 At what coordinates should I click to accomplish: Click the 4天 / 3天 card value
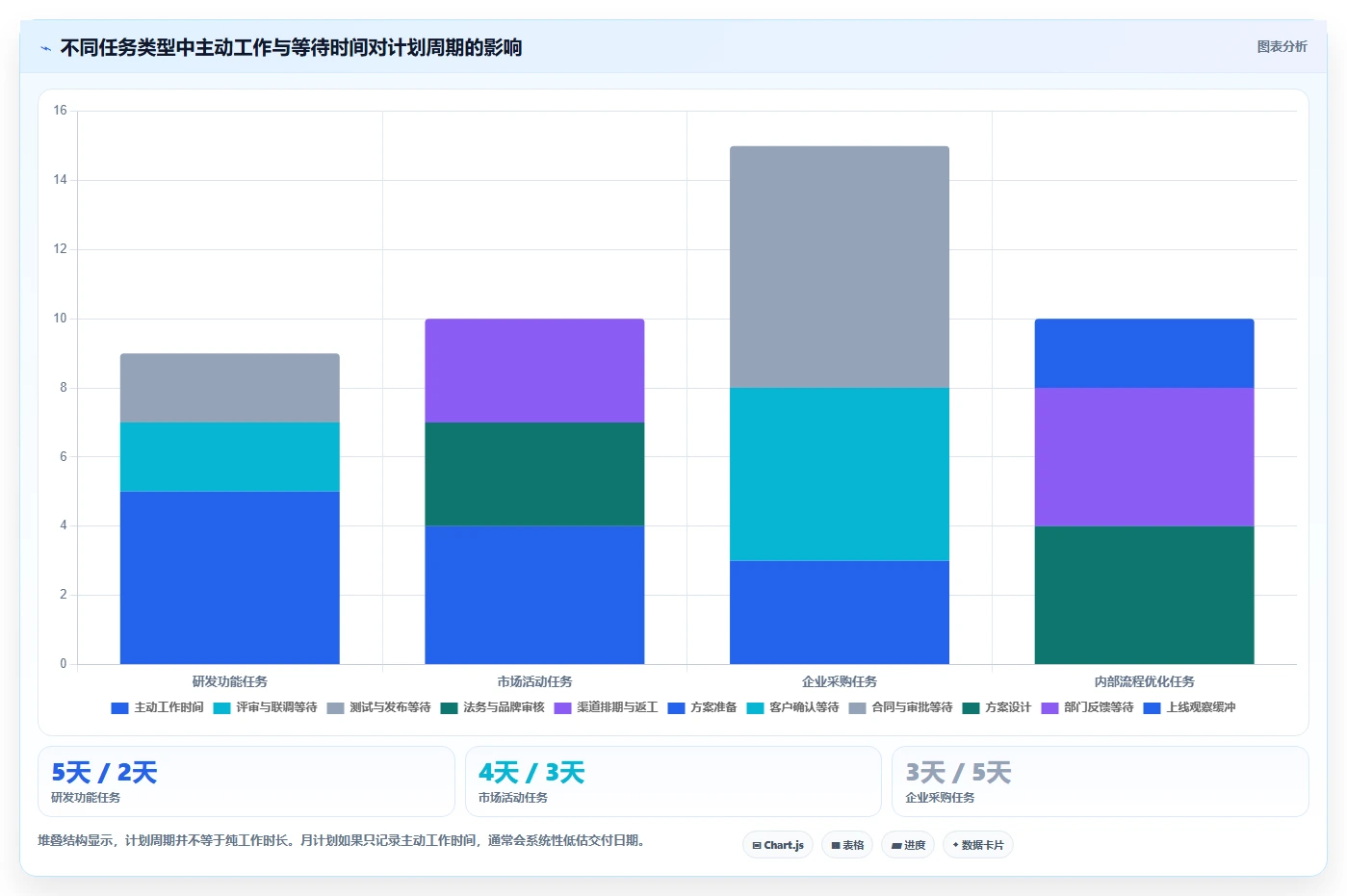tap(531, 773)
